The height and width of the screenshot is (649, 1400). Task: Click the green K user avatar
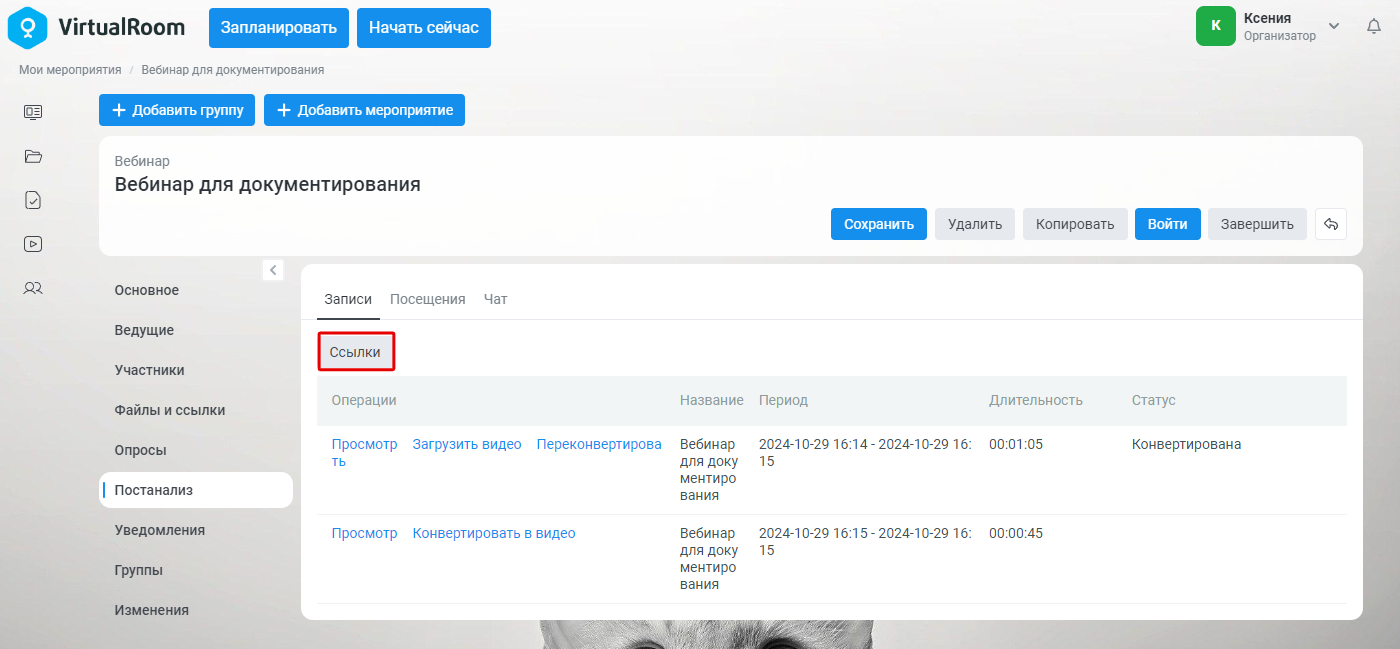(x=1216, y=26)
